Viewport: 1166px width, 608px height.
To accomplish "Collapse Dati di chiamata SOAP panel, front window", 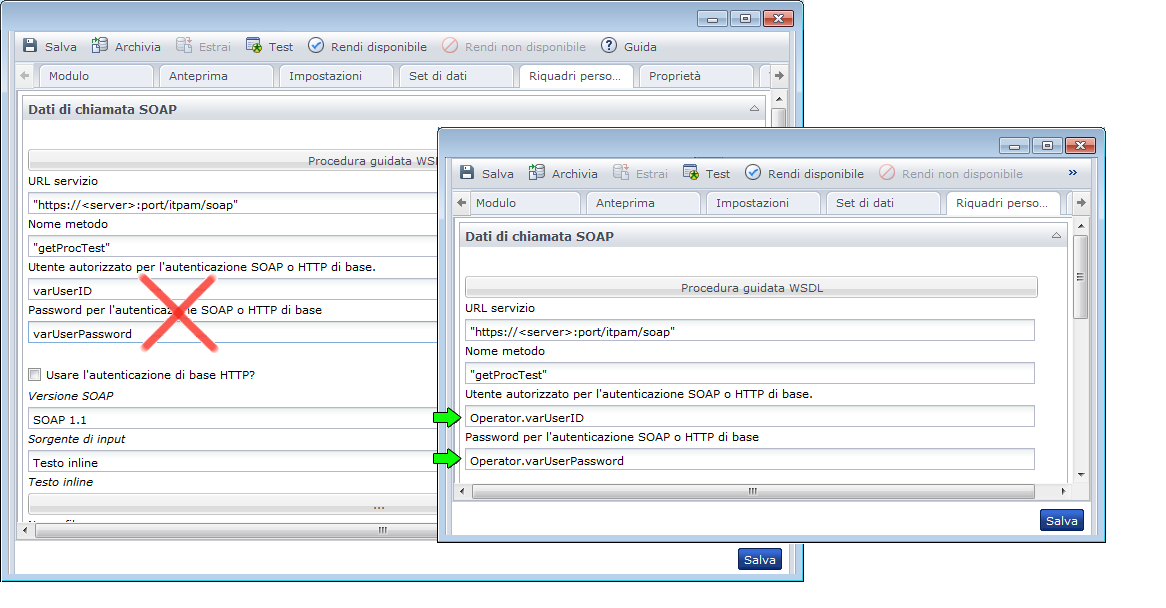I will pyautogui.click(x=1056, y=236).
